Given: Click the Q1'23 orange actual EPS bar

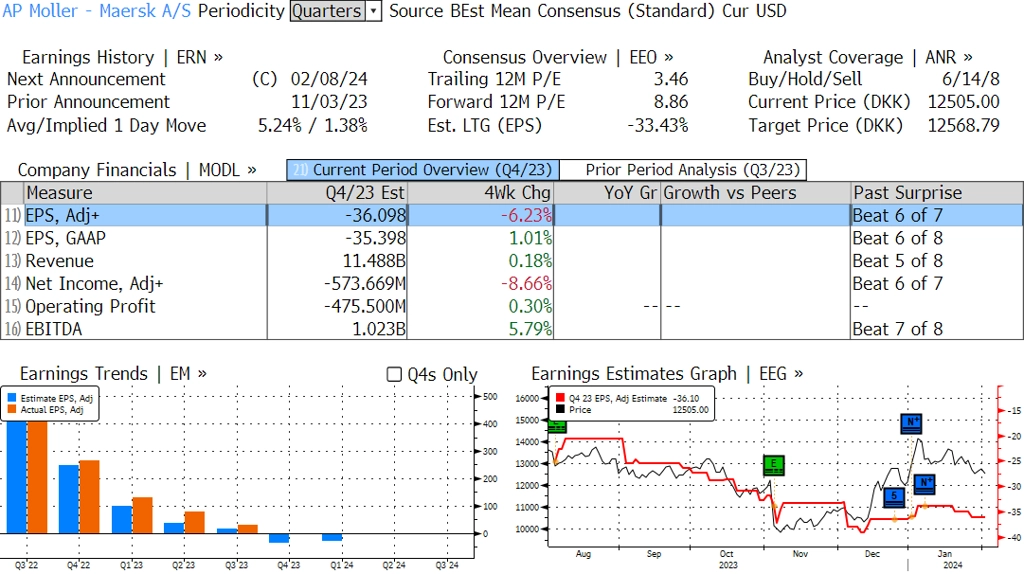Looking at the screenshot, I should (x=142, y=515).
